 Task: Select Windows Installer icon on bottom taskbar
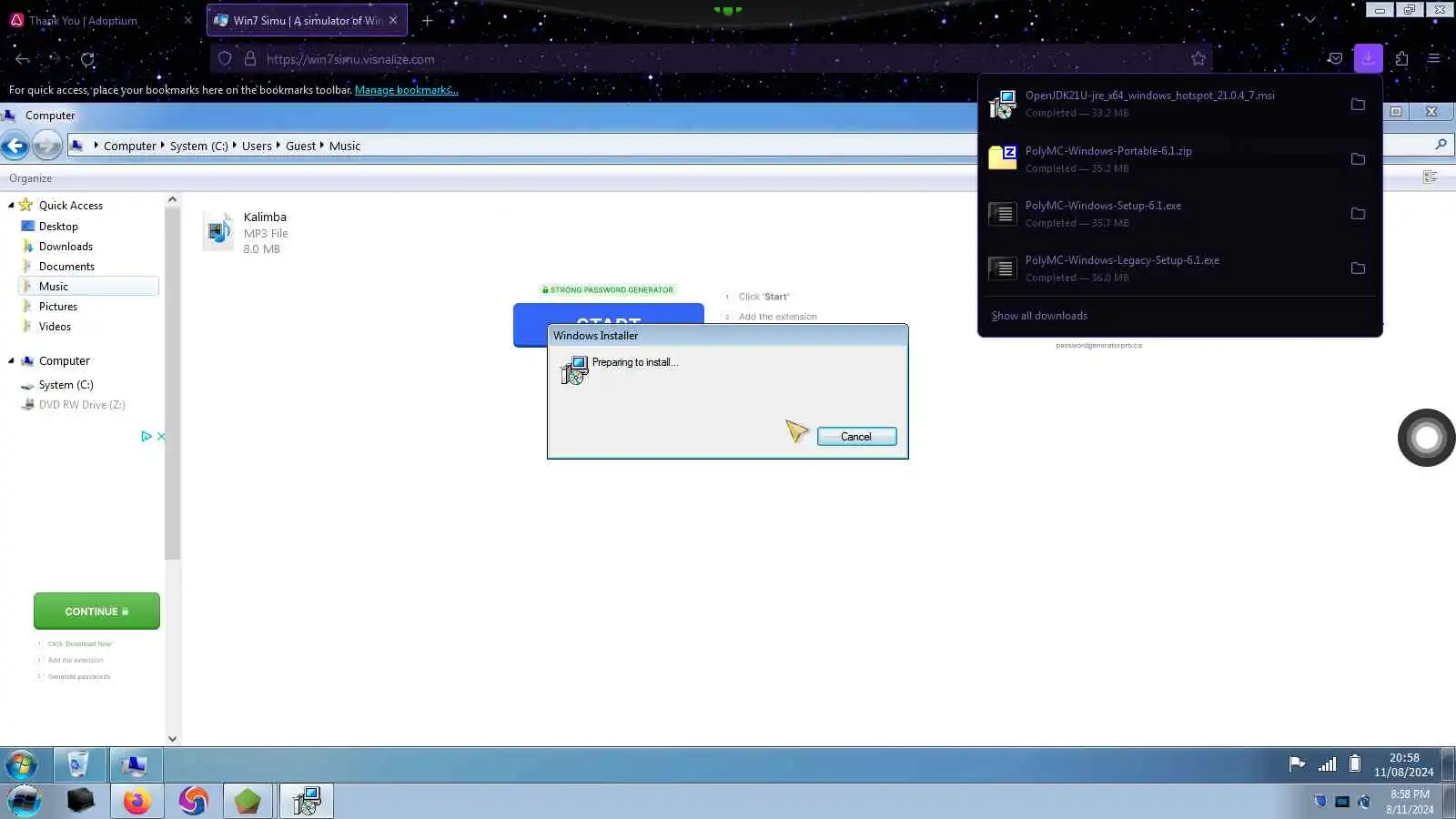pyautogui.click(x=306, y=801)
